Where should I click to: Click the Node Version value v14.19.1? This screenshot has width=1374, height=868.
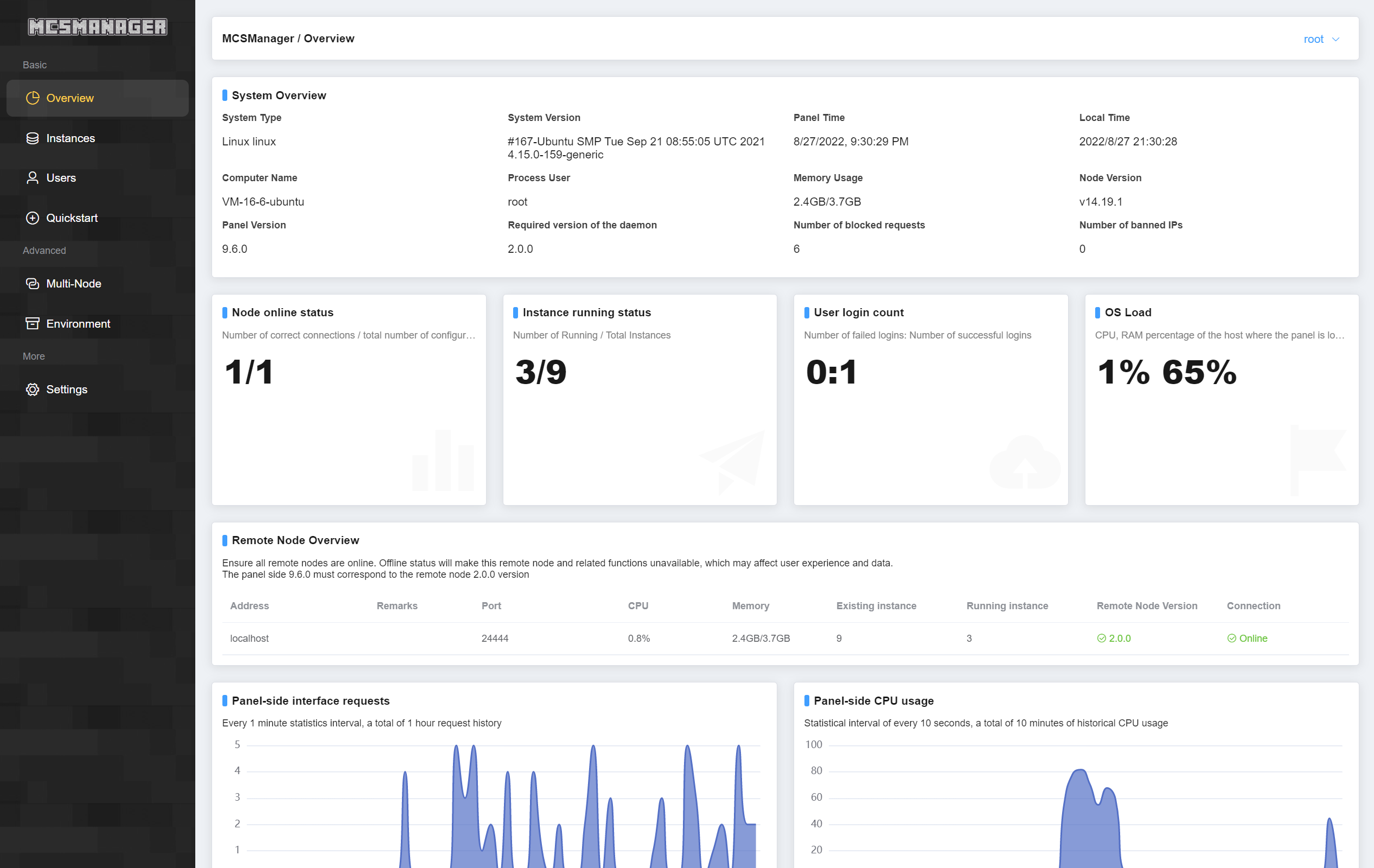(1101, 201)
